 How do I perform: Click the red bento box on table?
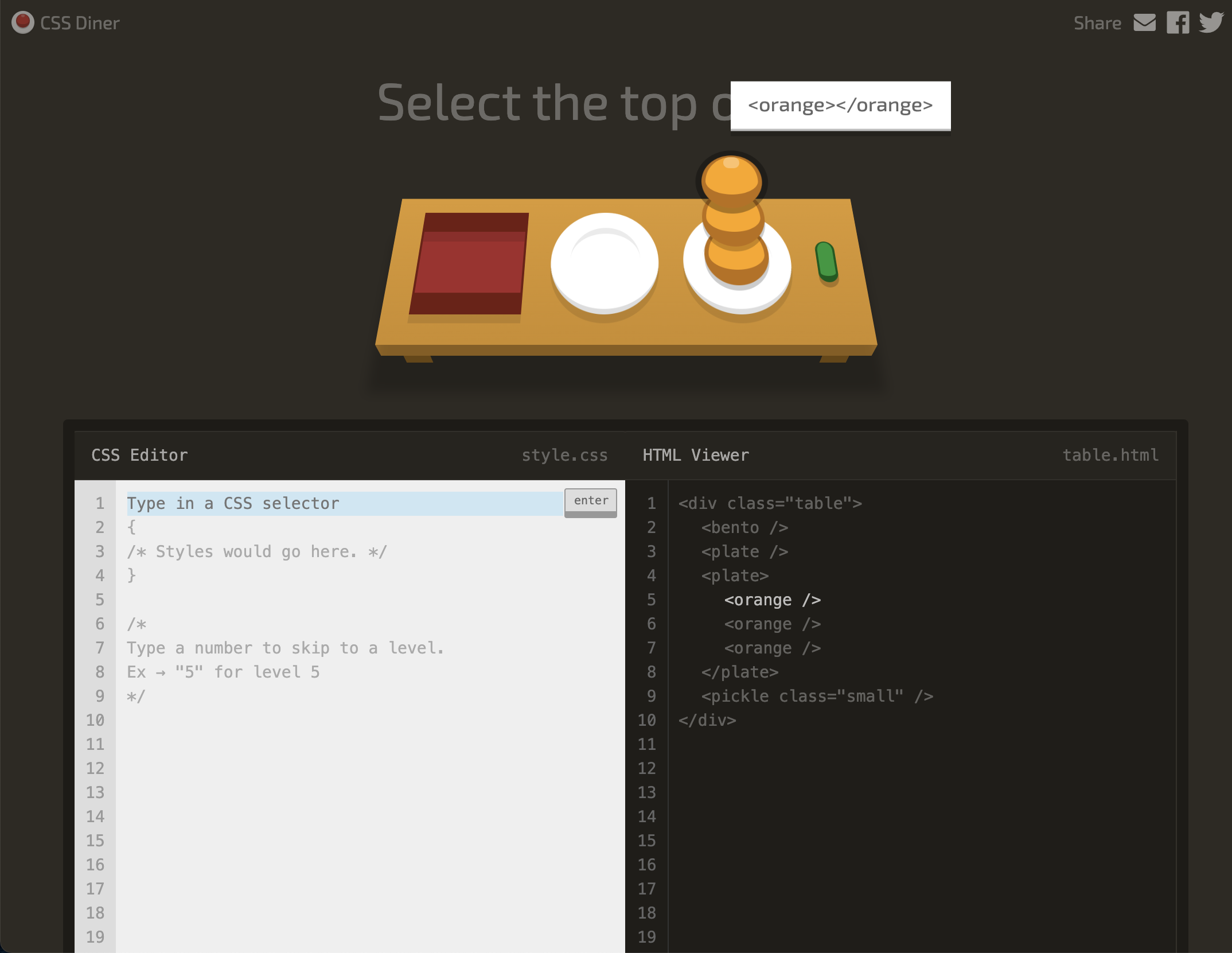[x=469, y=263]
